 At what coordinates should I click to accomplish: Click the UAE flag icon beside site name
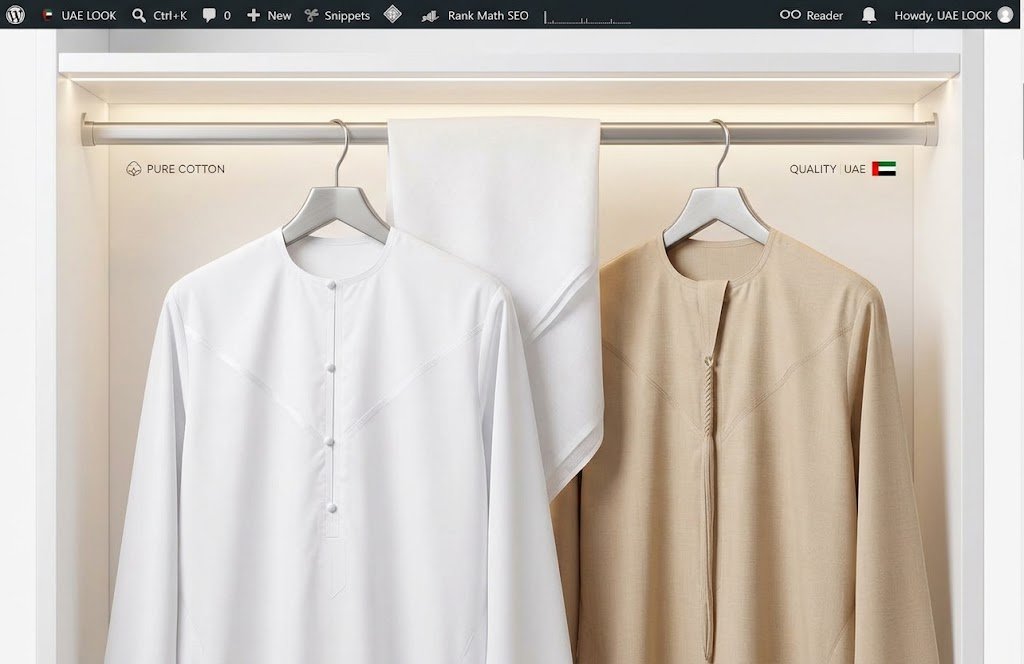(48, 15)
